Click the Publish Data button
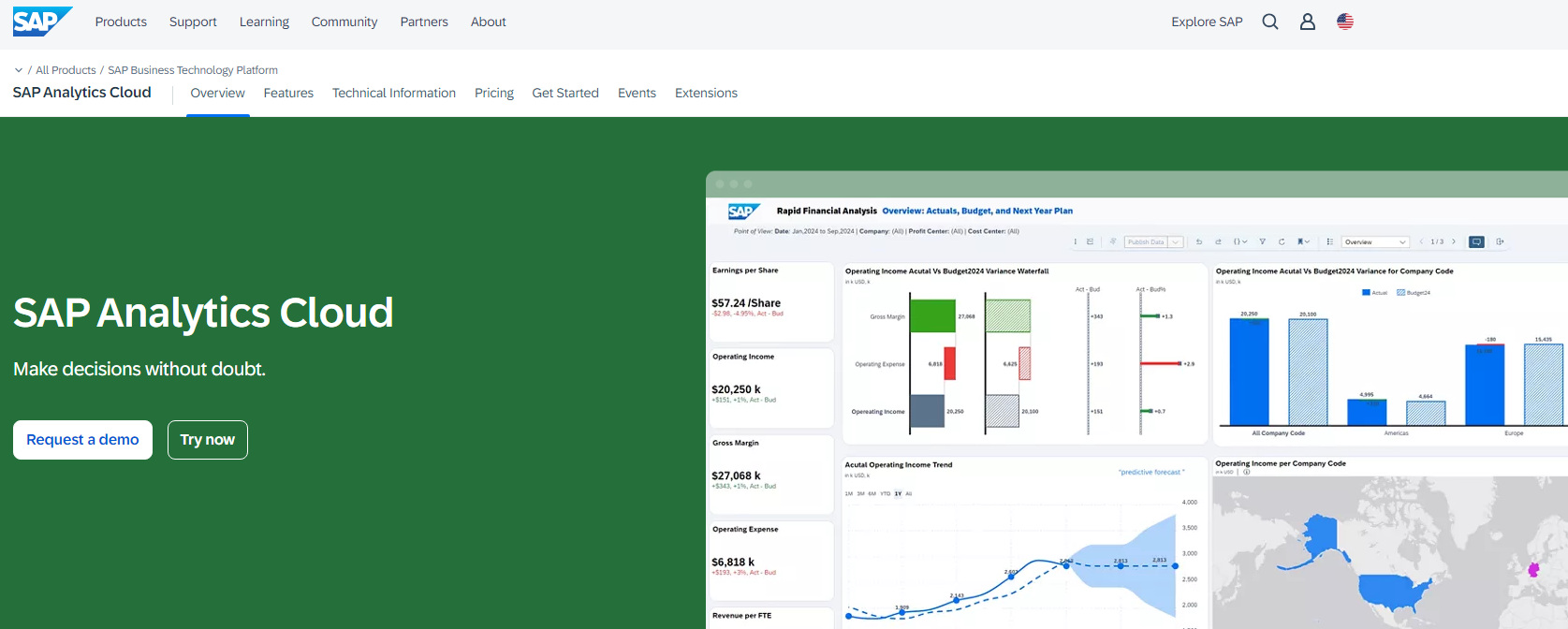This screenshot has height=629, width=1568. point(1146,241)
